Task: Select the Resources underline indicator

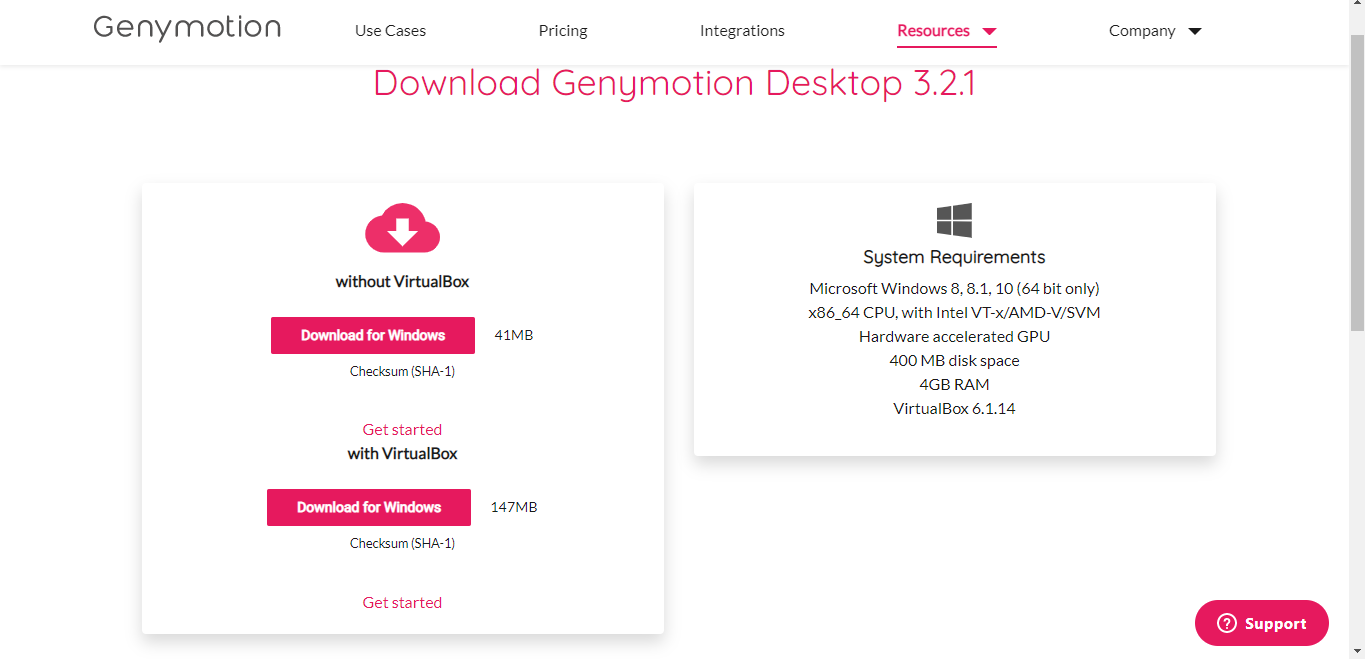Action: coord(946,44)
